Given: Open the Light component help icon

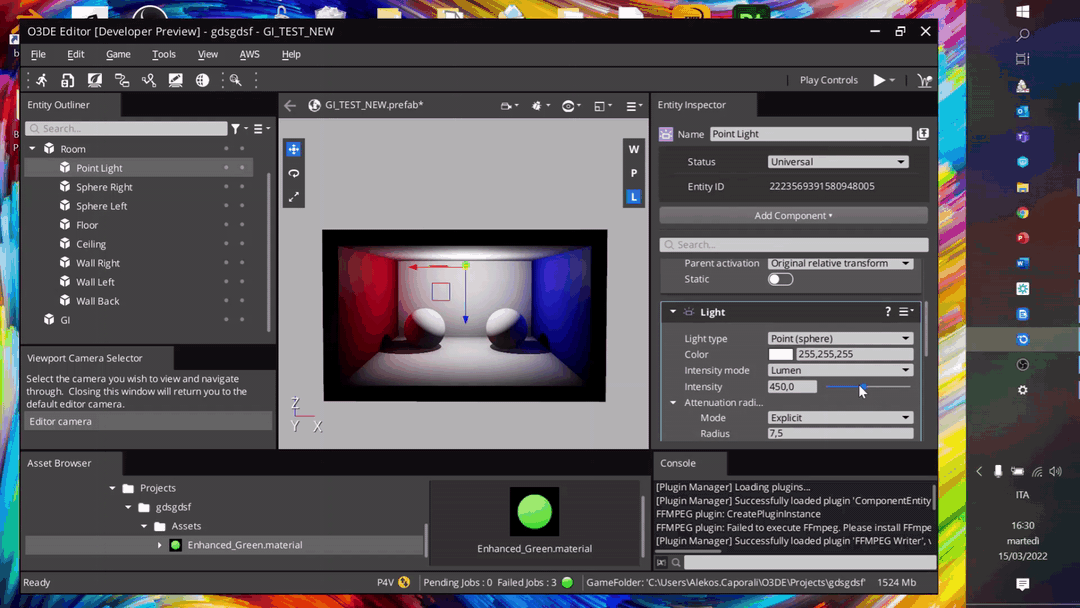Looking at the screenshot, I should [x=887, y=312].
